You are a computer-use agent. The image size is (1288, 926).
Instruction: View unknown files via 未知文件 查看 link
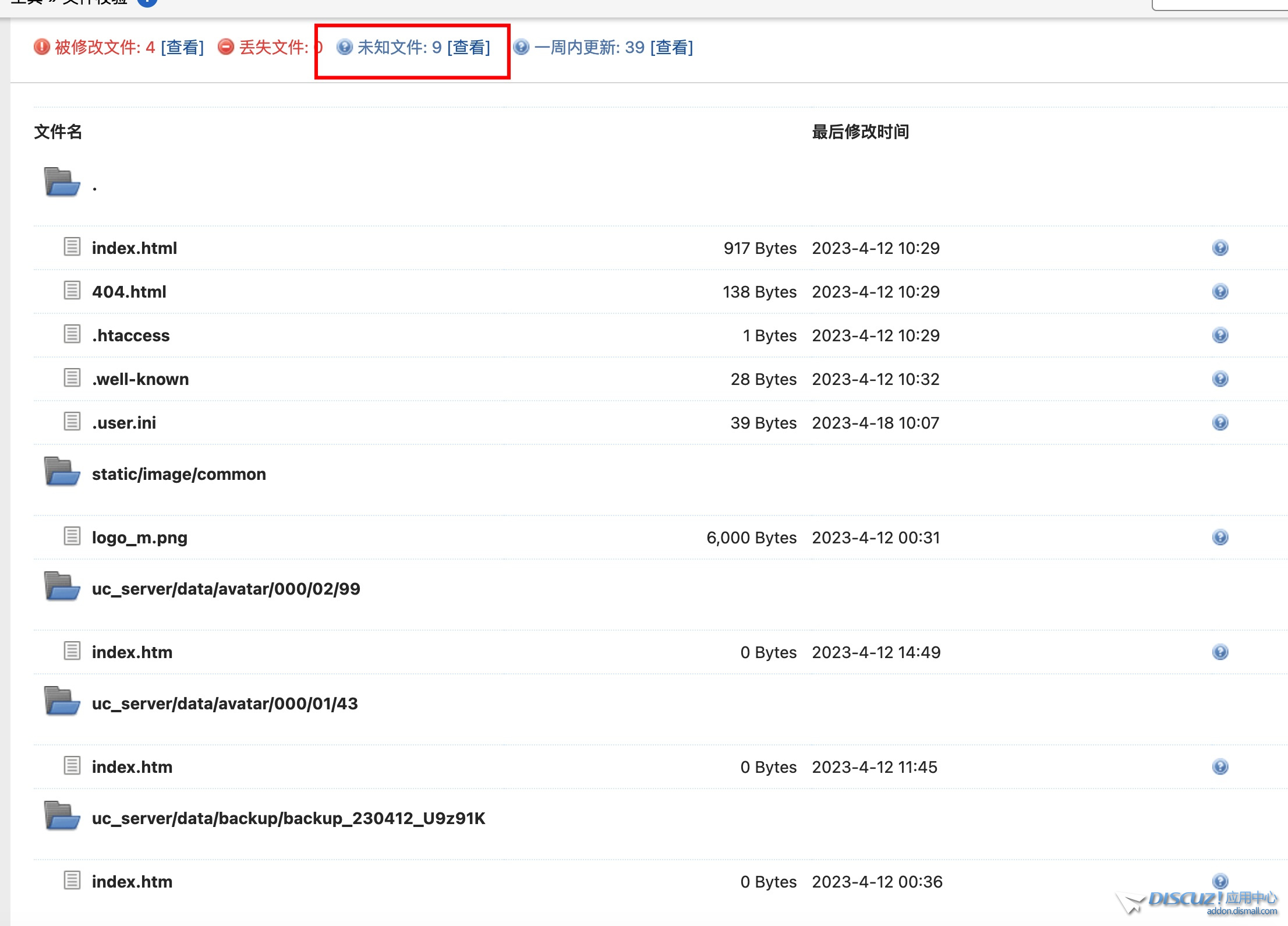click(469, 47)
